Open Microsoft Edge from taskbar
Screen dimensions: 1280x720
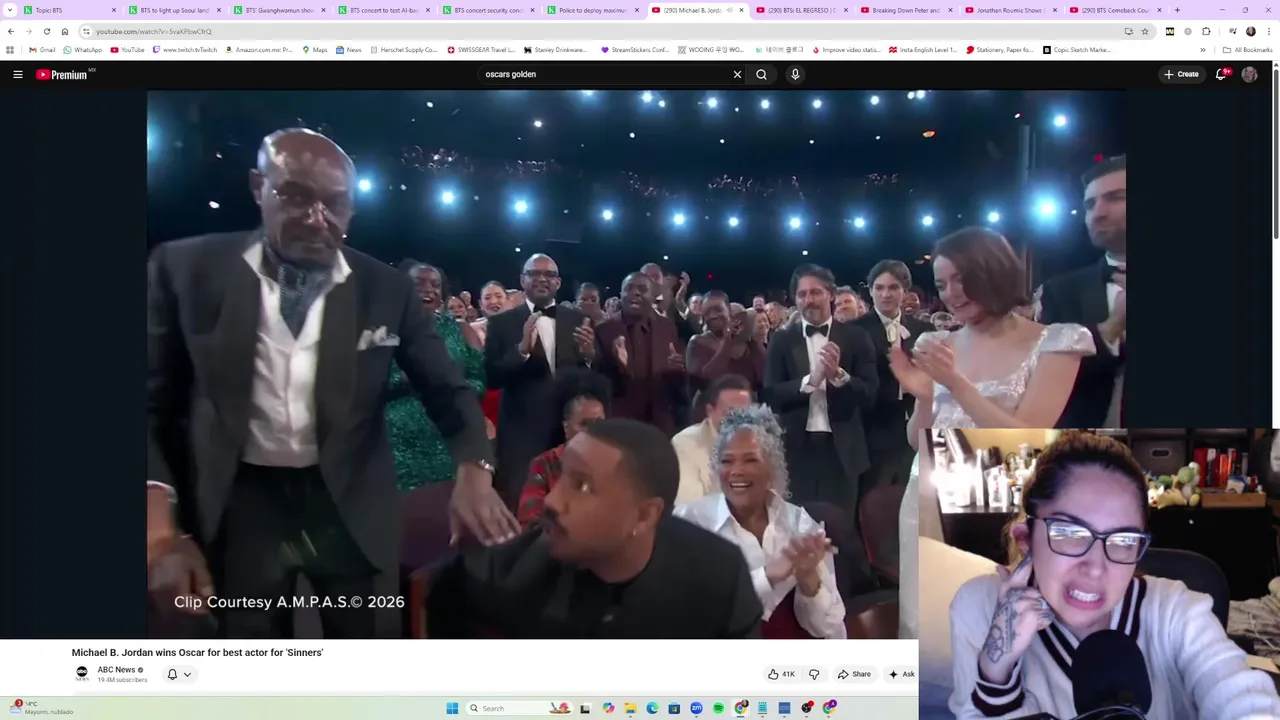click(x=652, y=708)
